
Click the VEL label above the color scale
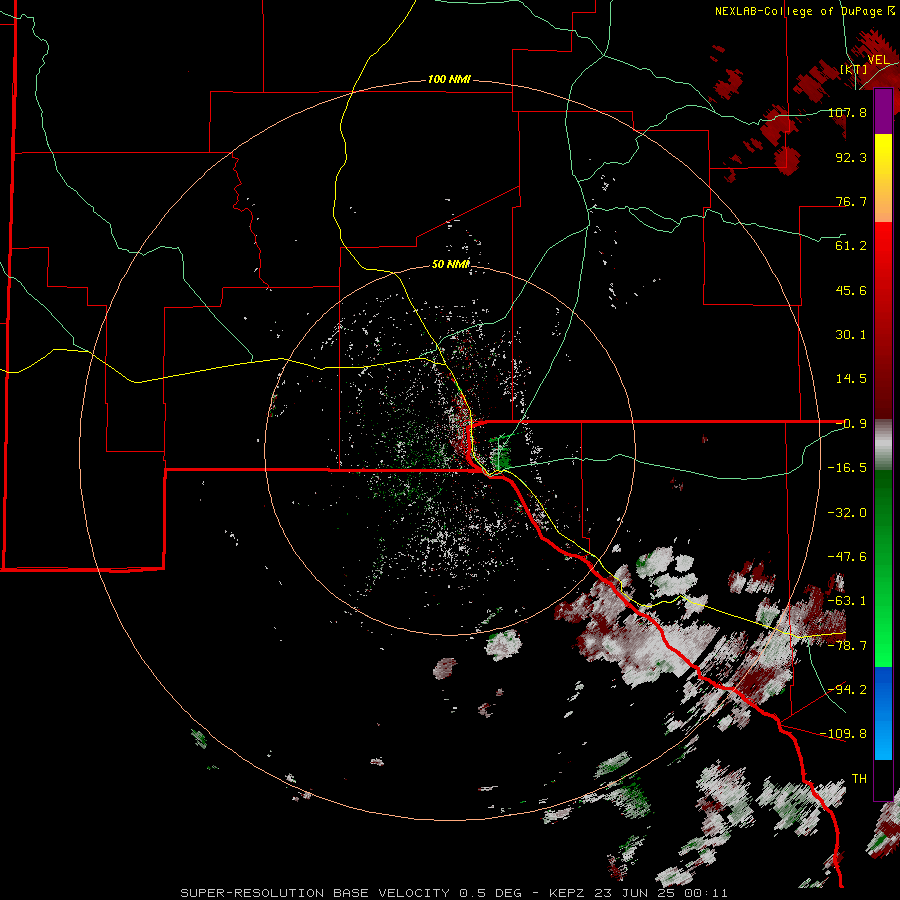878,60
